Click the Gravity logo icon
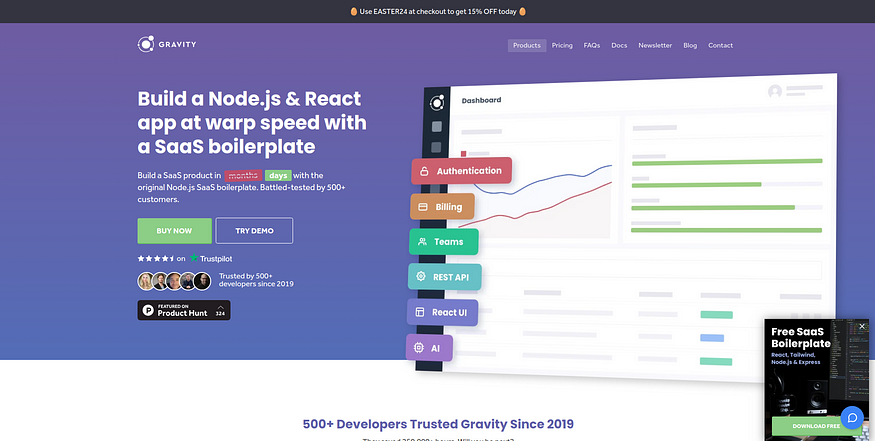875x441 pixels. pos(146,44)
